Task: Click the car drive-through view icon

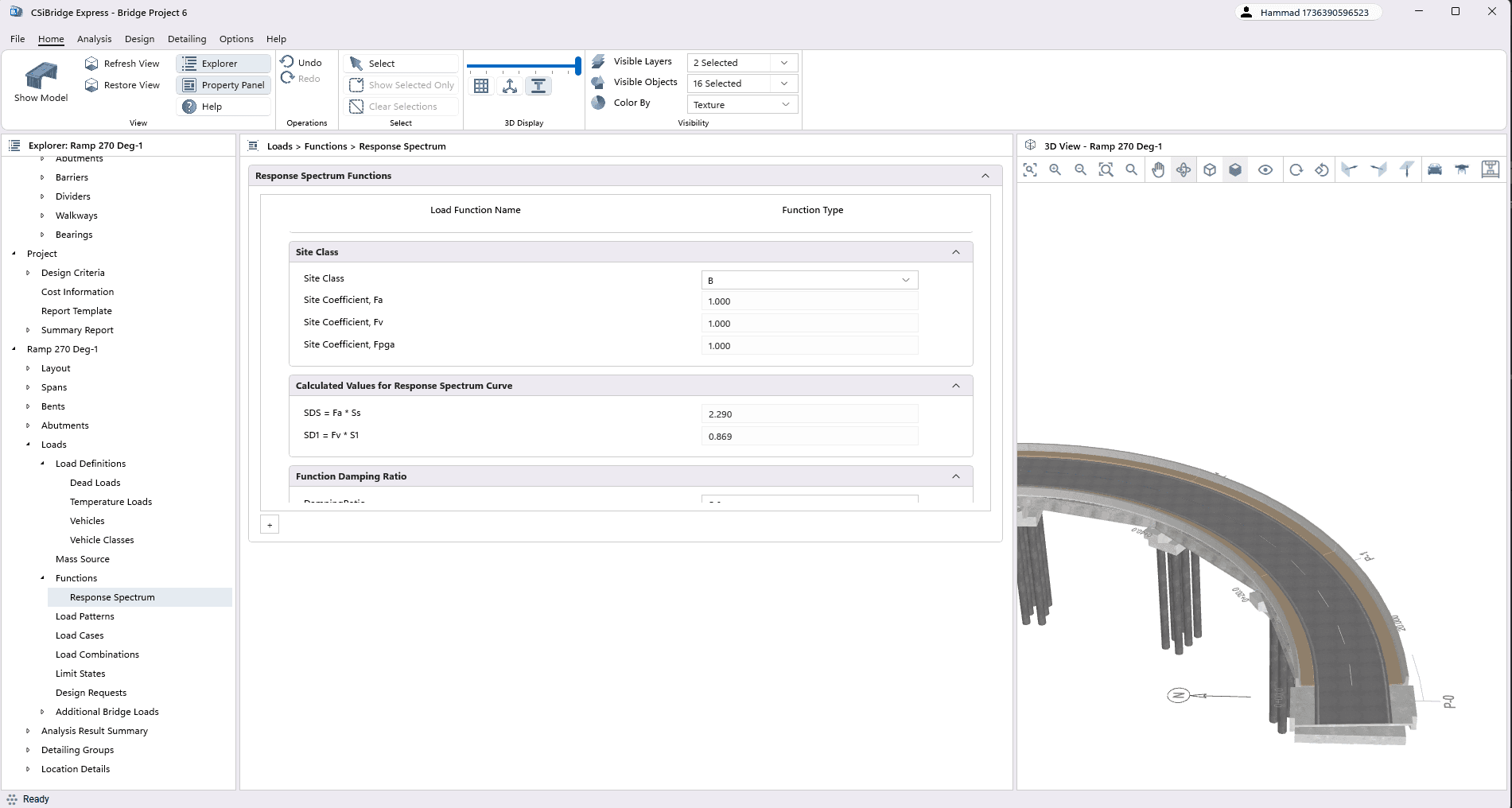Action: point(1435,169)
